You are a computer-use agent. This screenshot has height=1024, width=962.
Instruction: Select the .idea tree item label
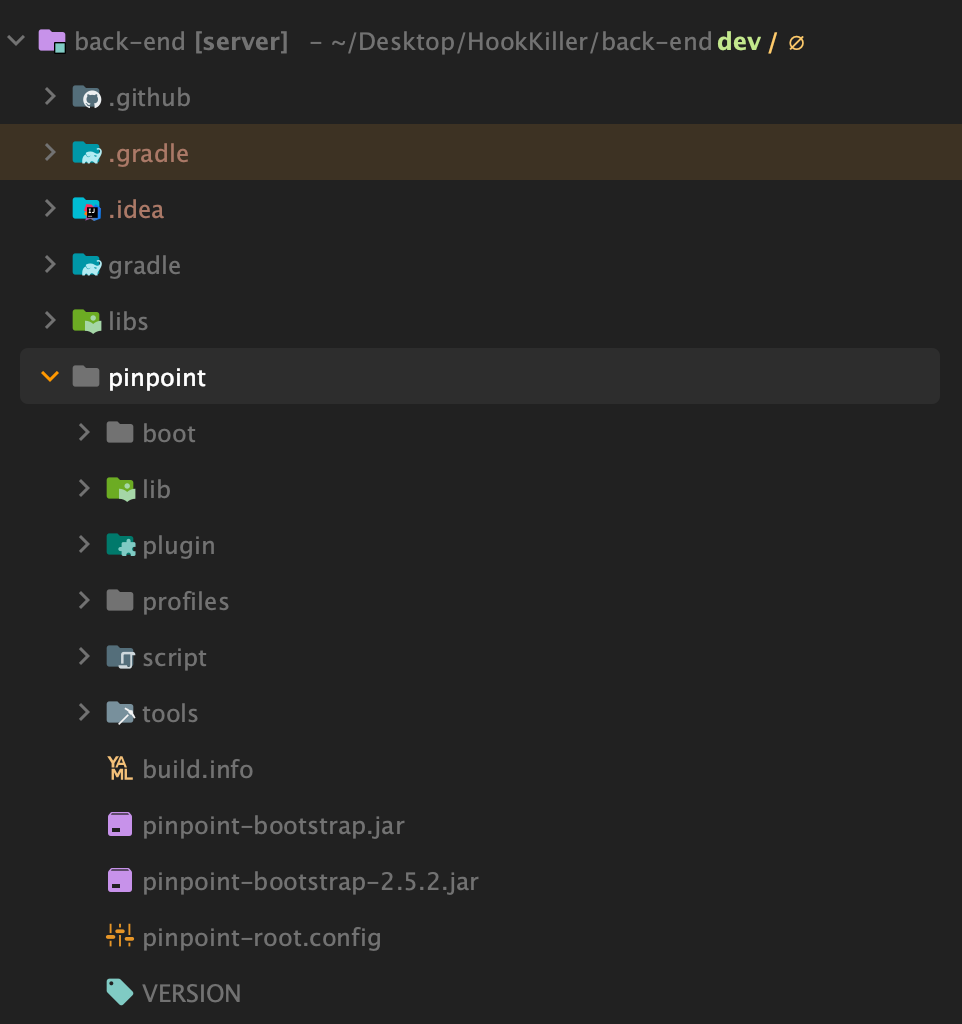pyautogui.click(x=136, y=210)
